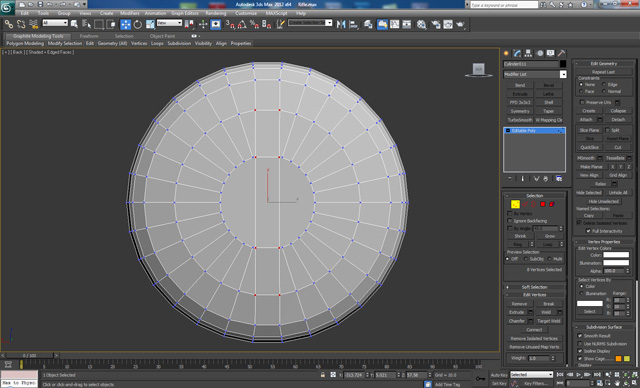Click the Play Animation button
Screen dimensions: 640x388
coord(578,375)
